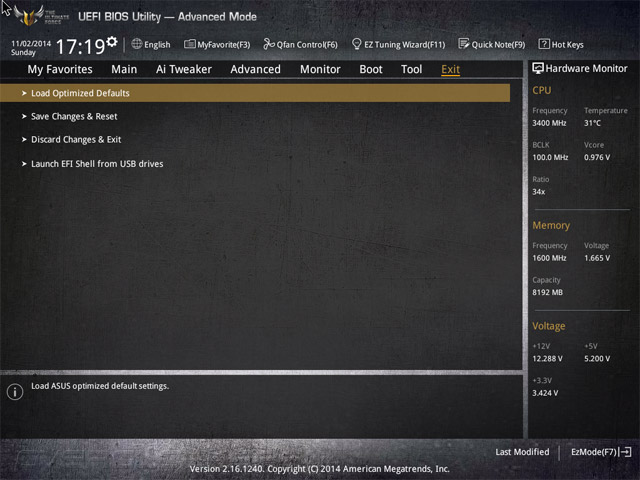Viewport: 640px width, 480px height.
Task: Open Qfan Control(F6) label
Action: [x=307, y=44]
